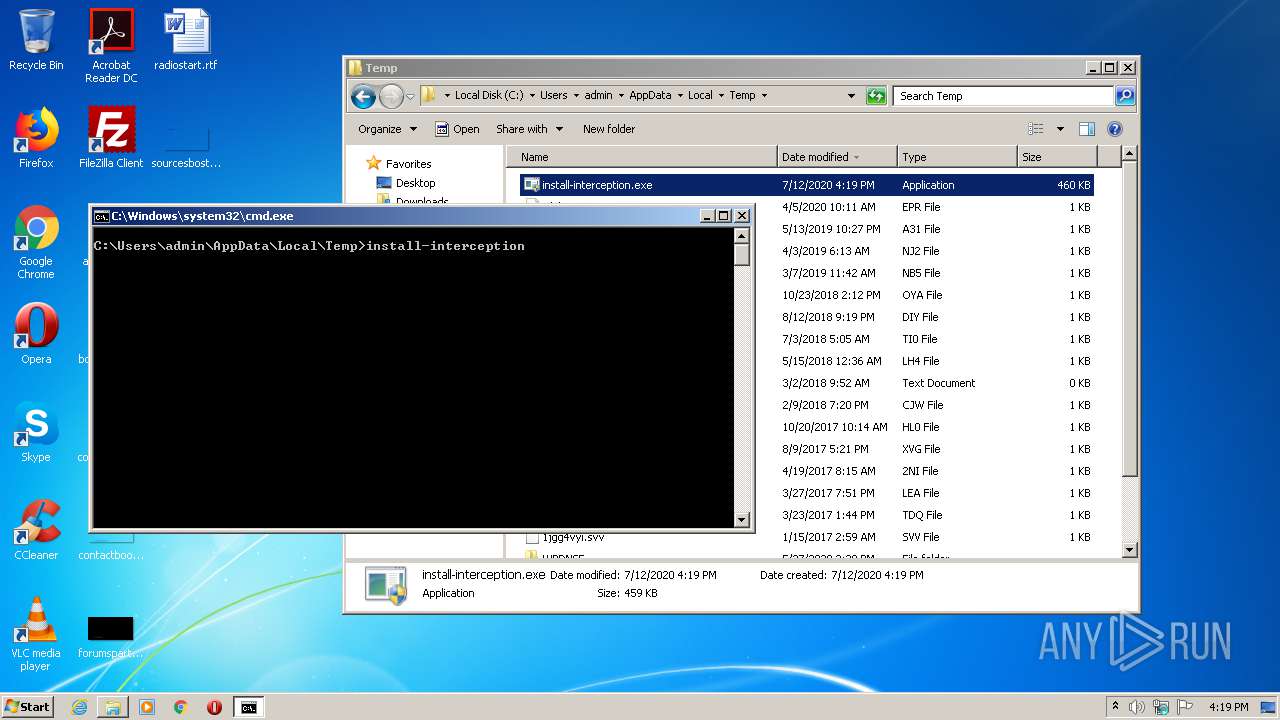Open the network icon in system tray
This screenshot has height=720, width=1280.
click(x=1162, y=707)
